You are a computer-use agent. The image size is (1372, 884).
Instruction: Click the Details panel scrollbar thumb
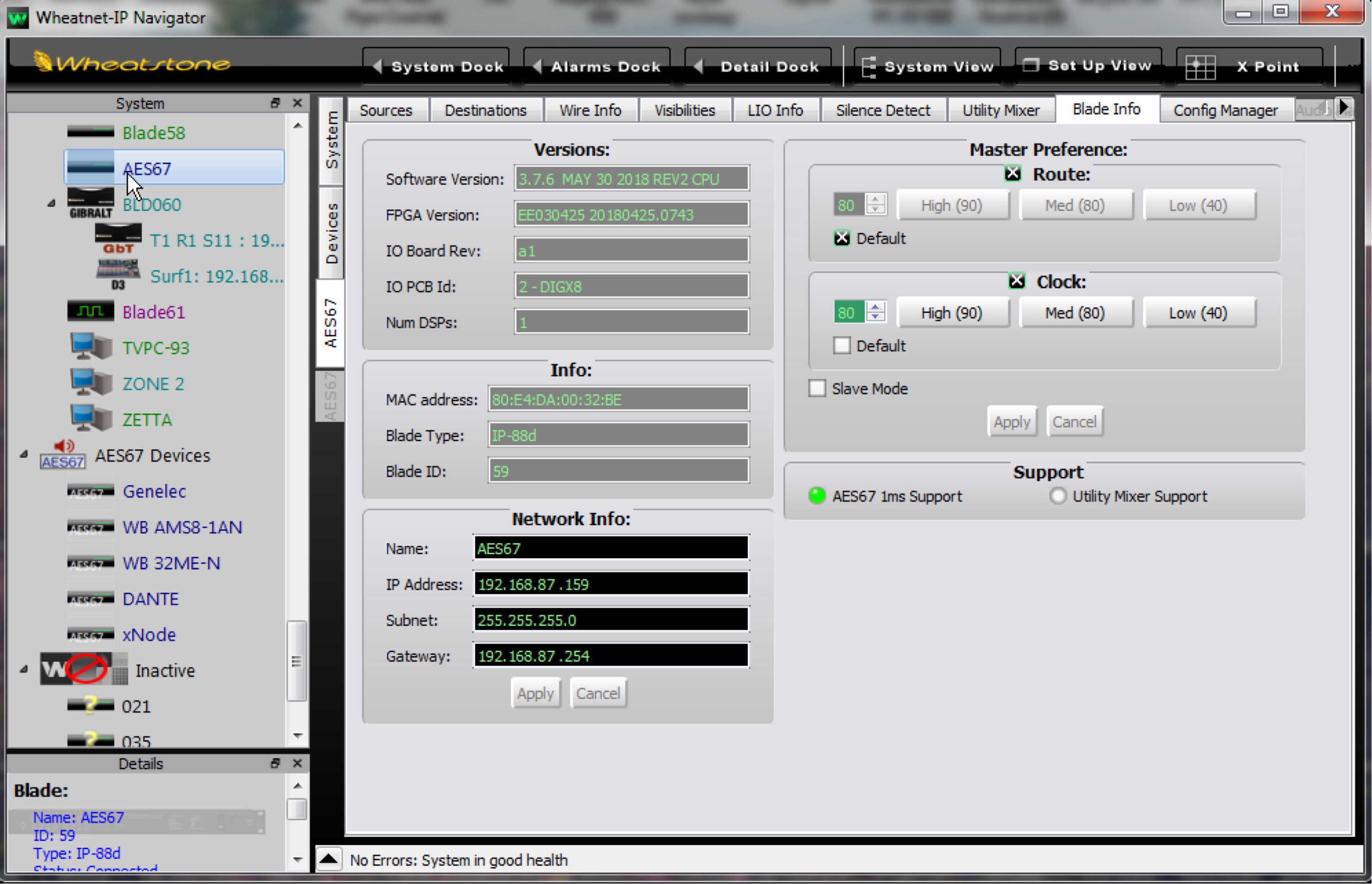tap(296, 809)
